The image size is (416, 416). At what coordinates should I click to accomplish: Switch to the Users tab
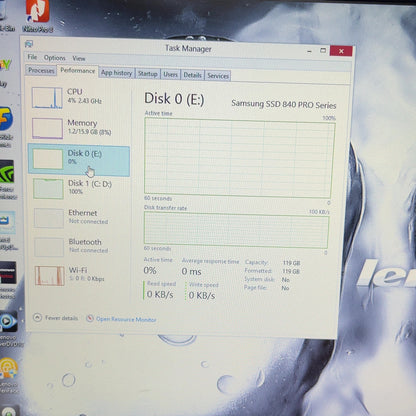click(x=170, y=74)
